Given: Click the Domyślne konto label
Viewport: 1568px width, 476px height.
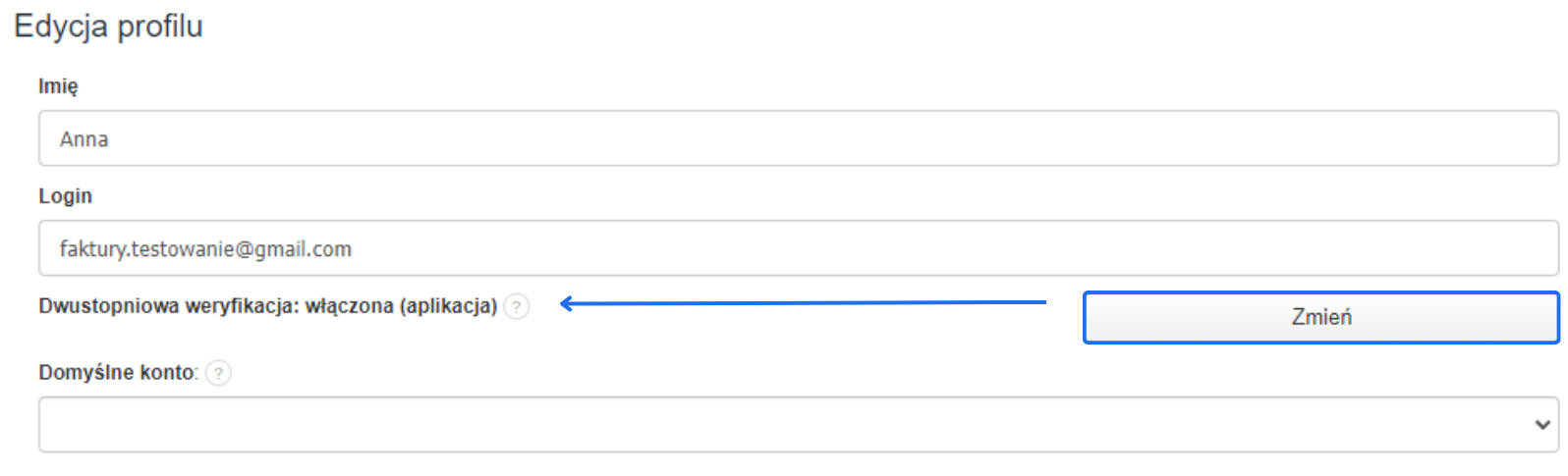Looking at the screenshot, I should coord(117,373).
